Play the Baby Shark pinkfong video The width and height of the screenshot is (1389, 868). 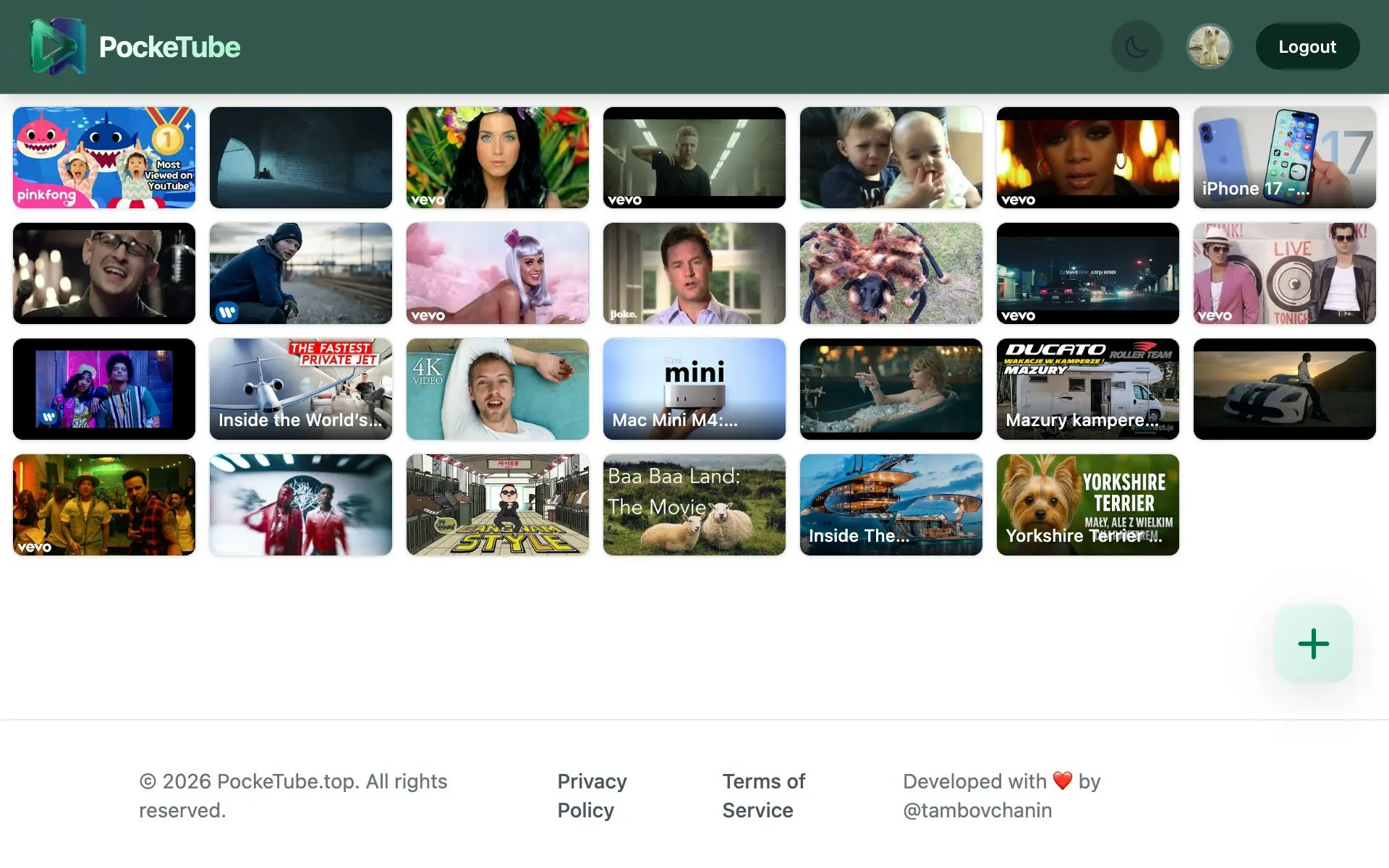tap(103, 157)
